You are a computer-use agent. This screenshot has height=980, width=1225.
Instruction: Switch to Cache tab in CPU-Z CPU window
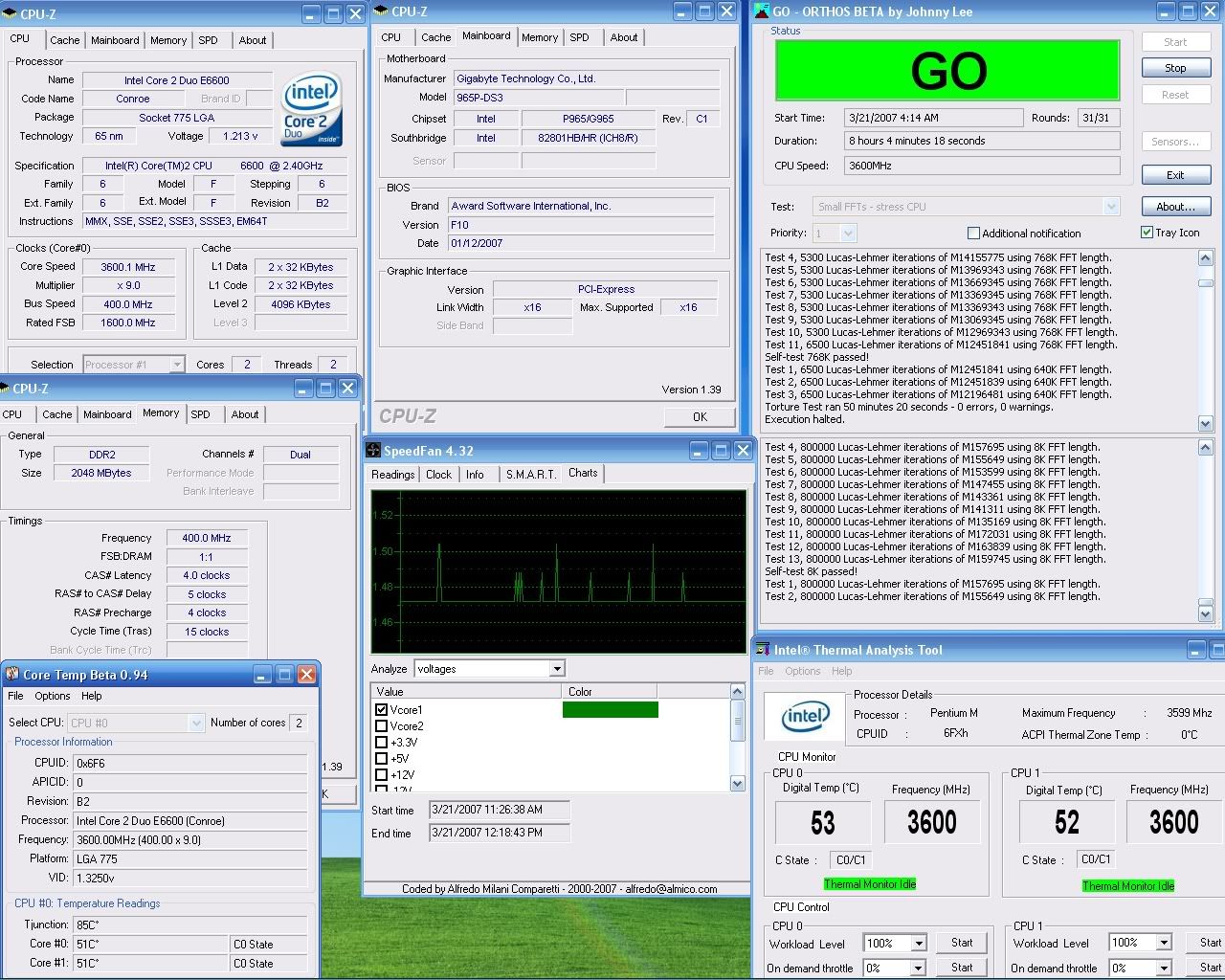(x=64, y=40)
